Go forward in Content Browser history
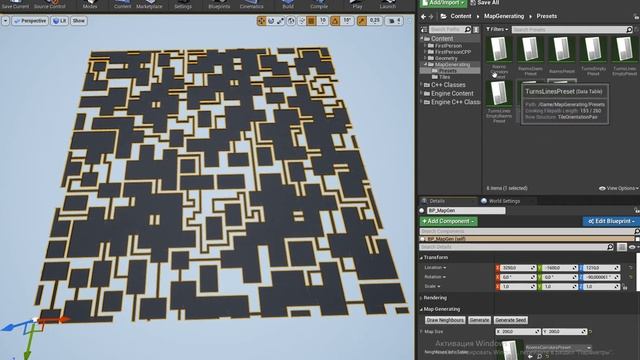The image size is (640, 360). [x=431, y=16]
